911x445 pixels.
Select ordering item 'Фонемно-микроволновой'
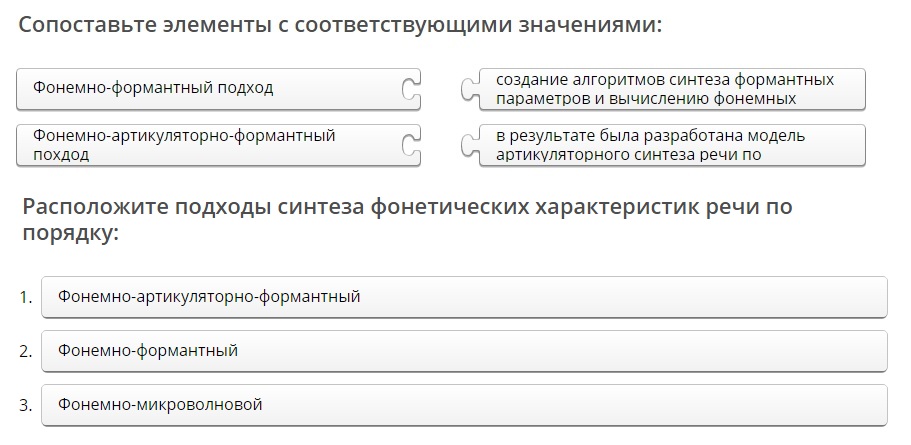pyautogui.click(x=464, y=405)
